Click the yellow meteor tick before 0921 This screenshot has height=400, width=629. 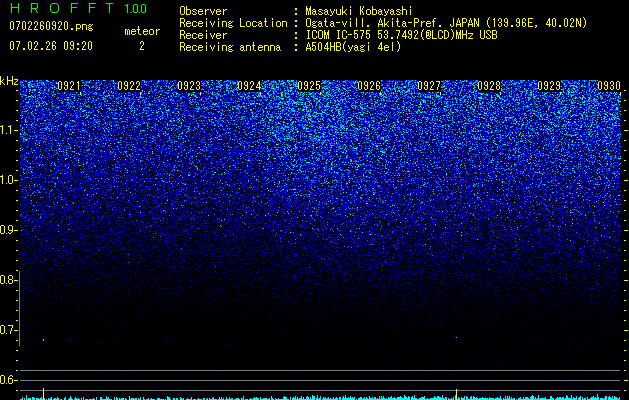tap(43, 393)
